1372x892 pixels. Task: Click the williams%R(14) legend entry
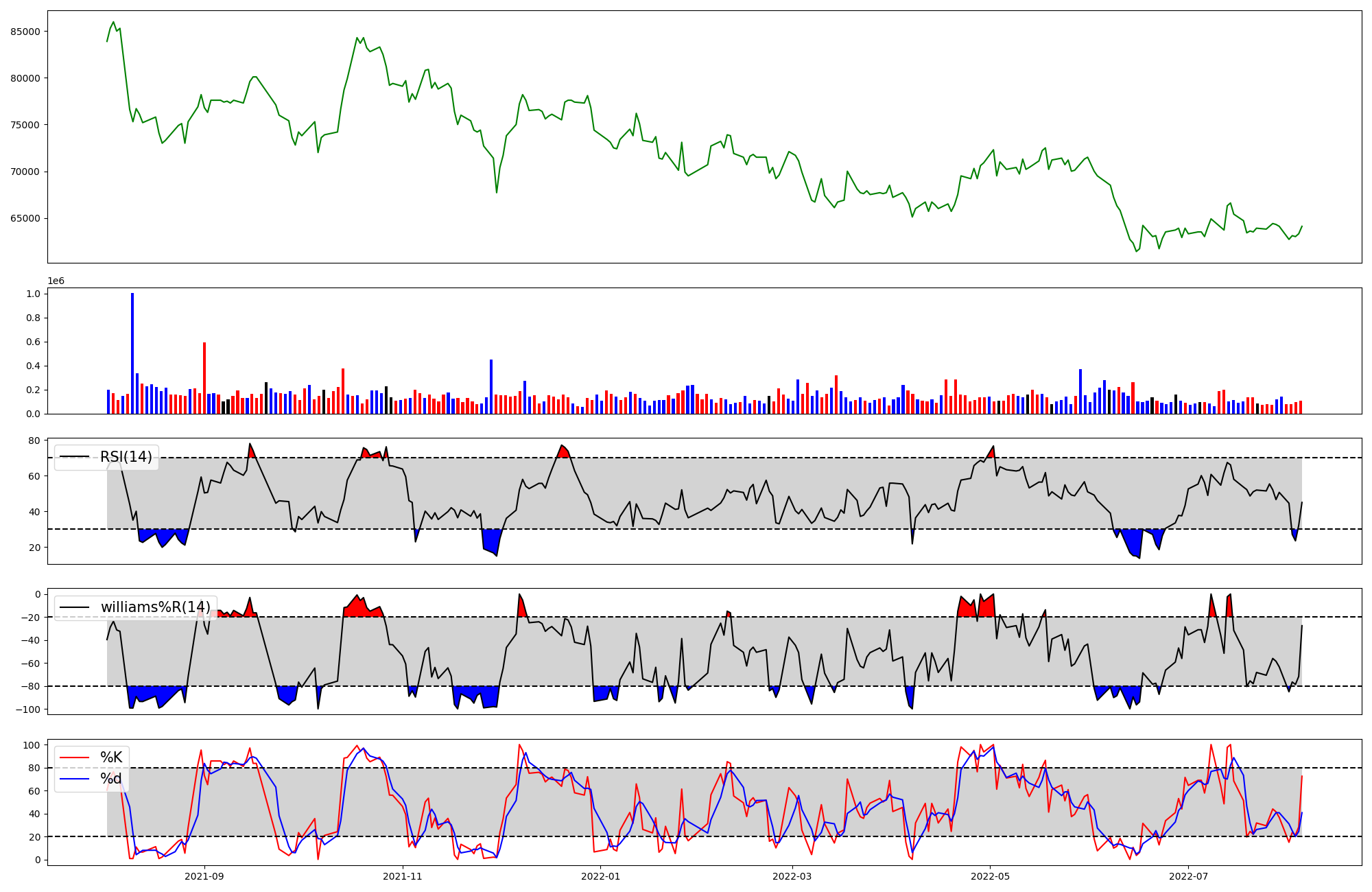155,607
